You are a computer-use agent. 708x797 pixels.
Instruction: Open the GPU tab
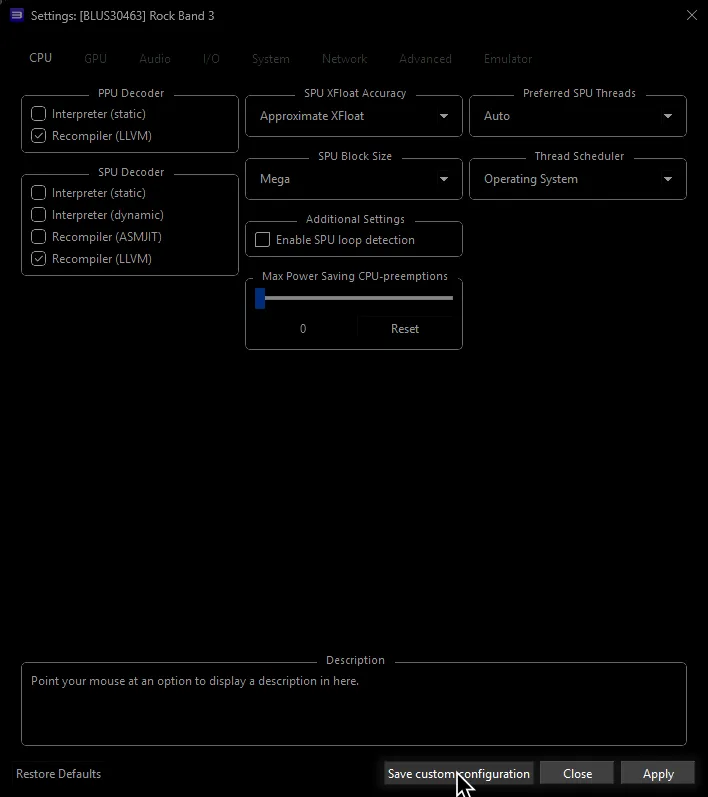(96, 59)
